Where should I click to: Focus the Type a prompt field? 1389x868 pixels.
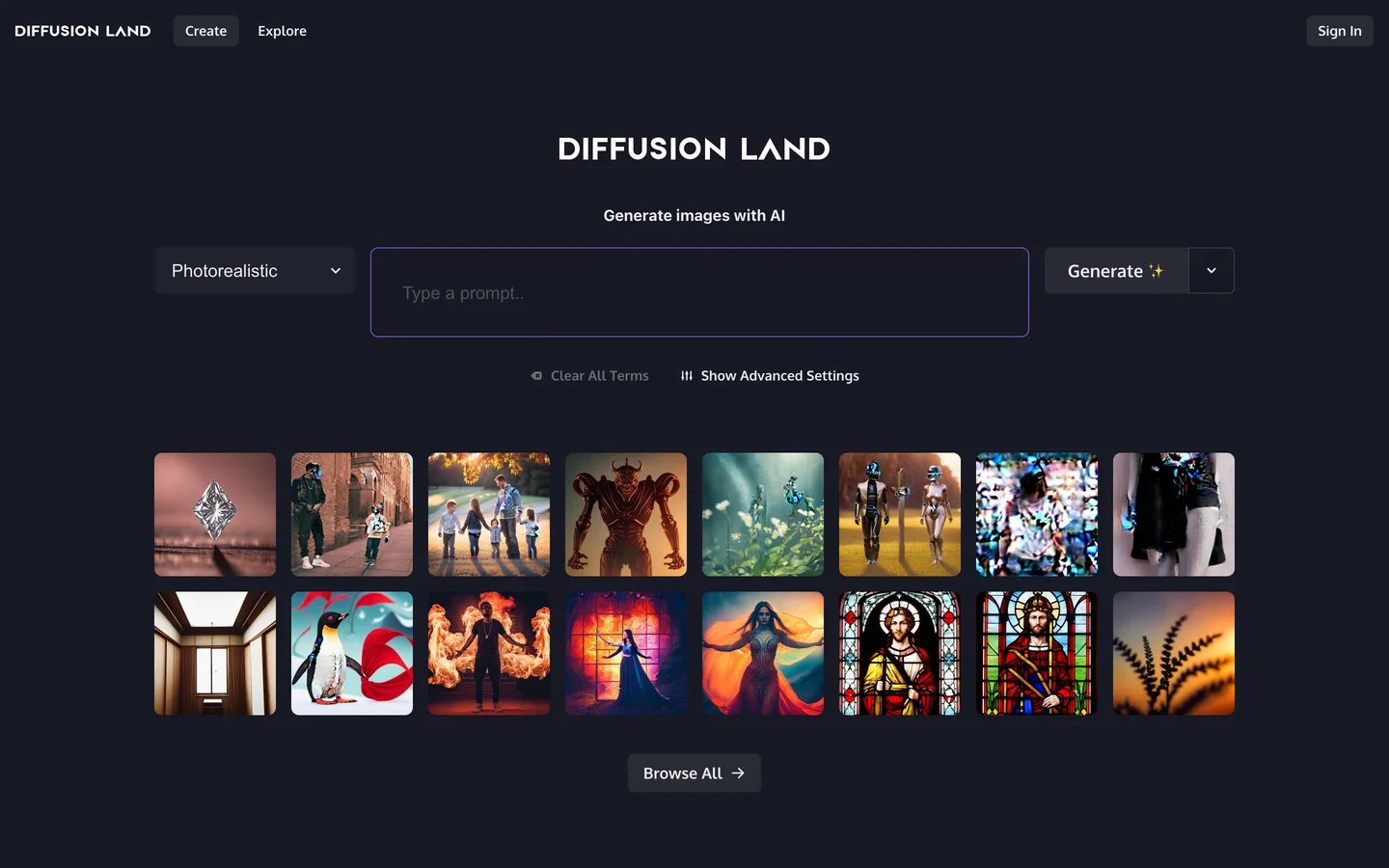pos(699,292)
